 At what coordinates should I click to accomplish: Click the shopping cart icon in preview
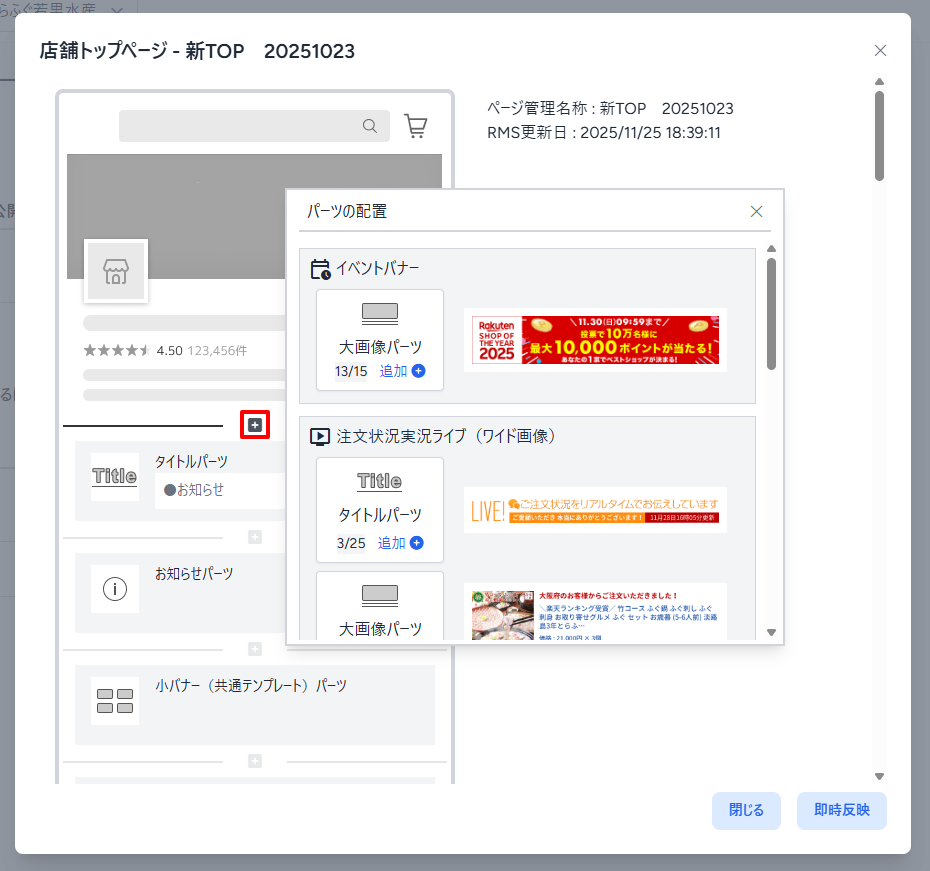[x=415, y=126]
